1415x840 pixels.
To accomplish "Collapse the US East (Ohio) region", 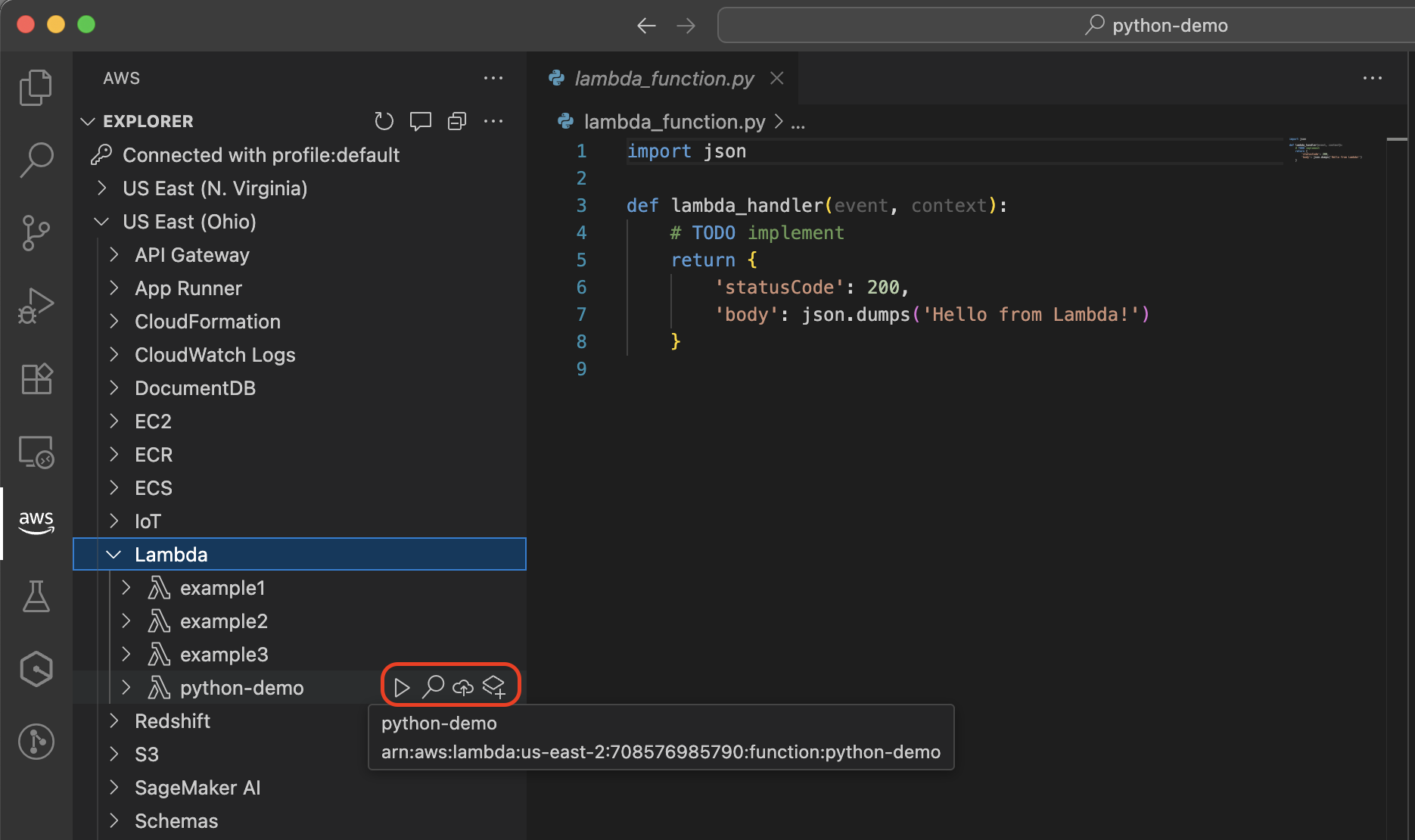I will pyautogui.click(x=101, y=221).
